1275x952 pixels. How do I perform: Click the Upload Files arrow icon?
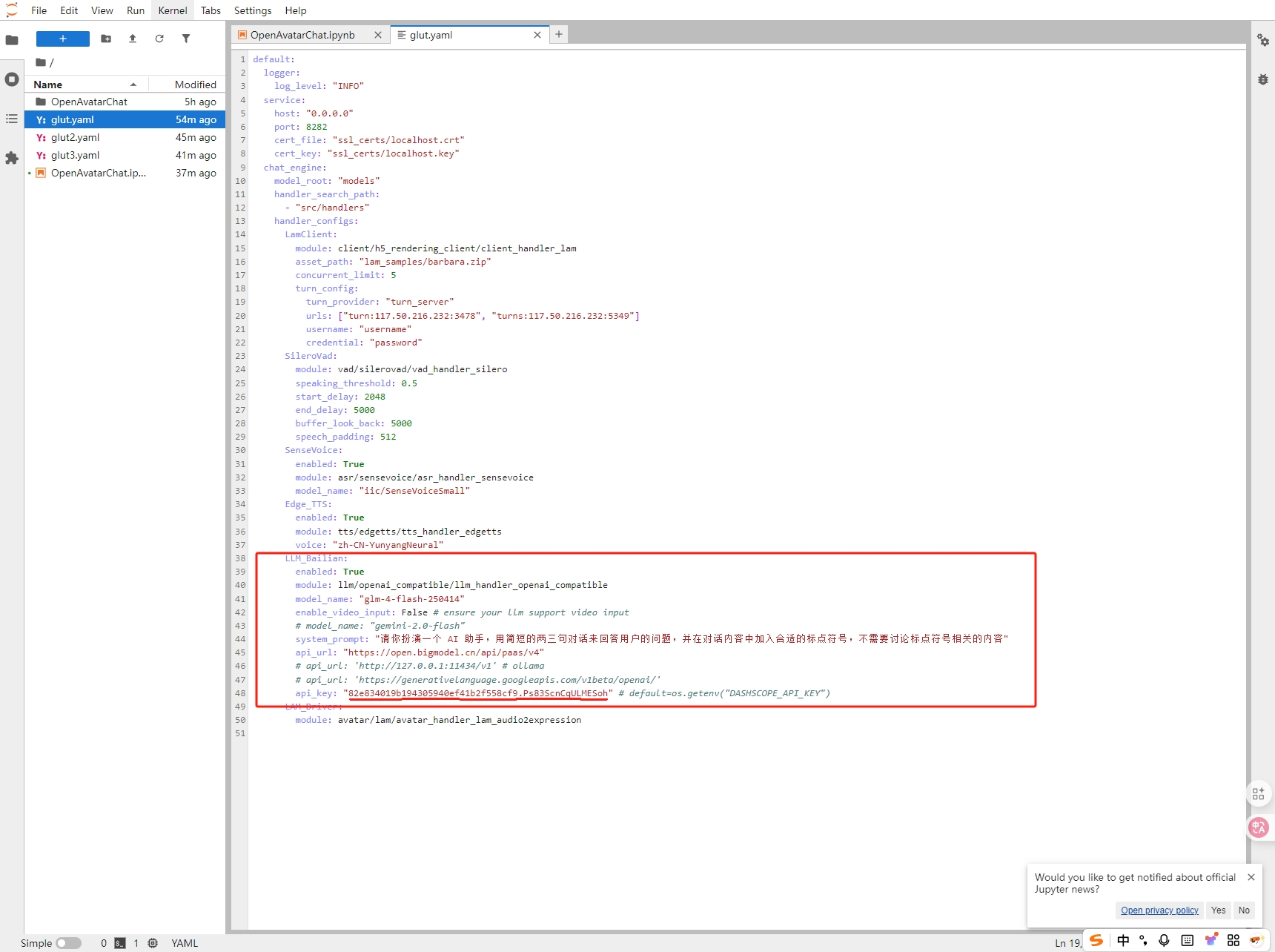133,39
